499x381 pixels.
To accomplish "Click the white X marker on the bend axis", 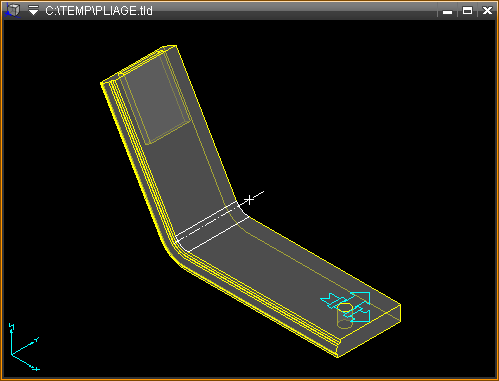I will coord(249,200).
